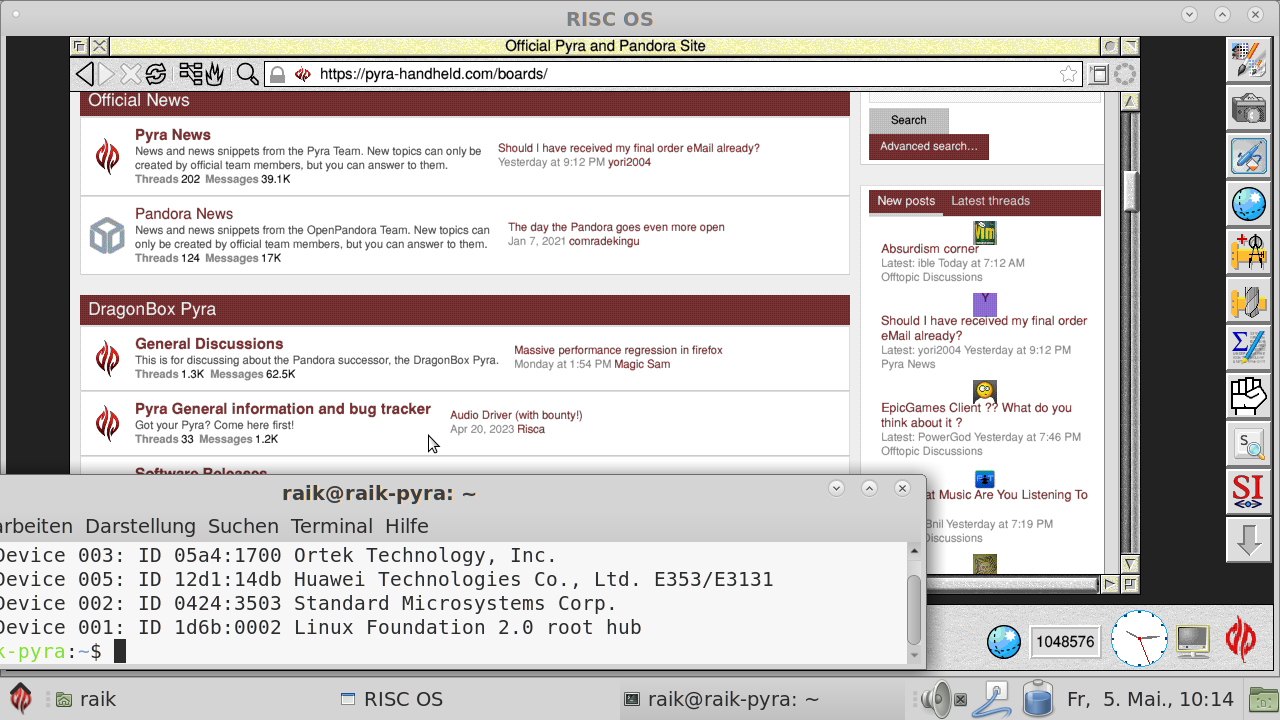Open the analogue clock on the icon bar
Image resolution: width=1280 pixels, height=720 pixels.
(1139, 639)
